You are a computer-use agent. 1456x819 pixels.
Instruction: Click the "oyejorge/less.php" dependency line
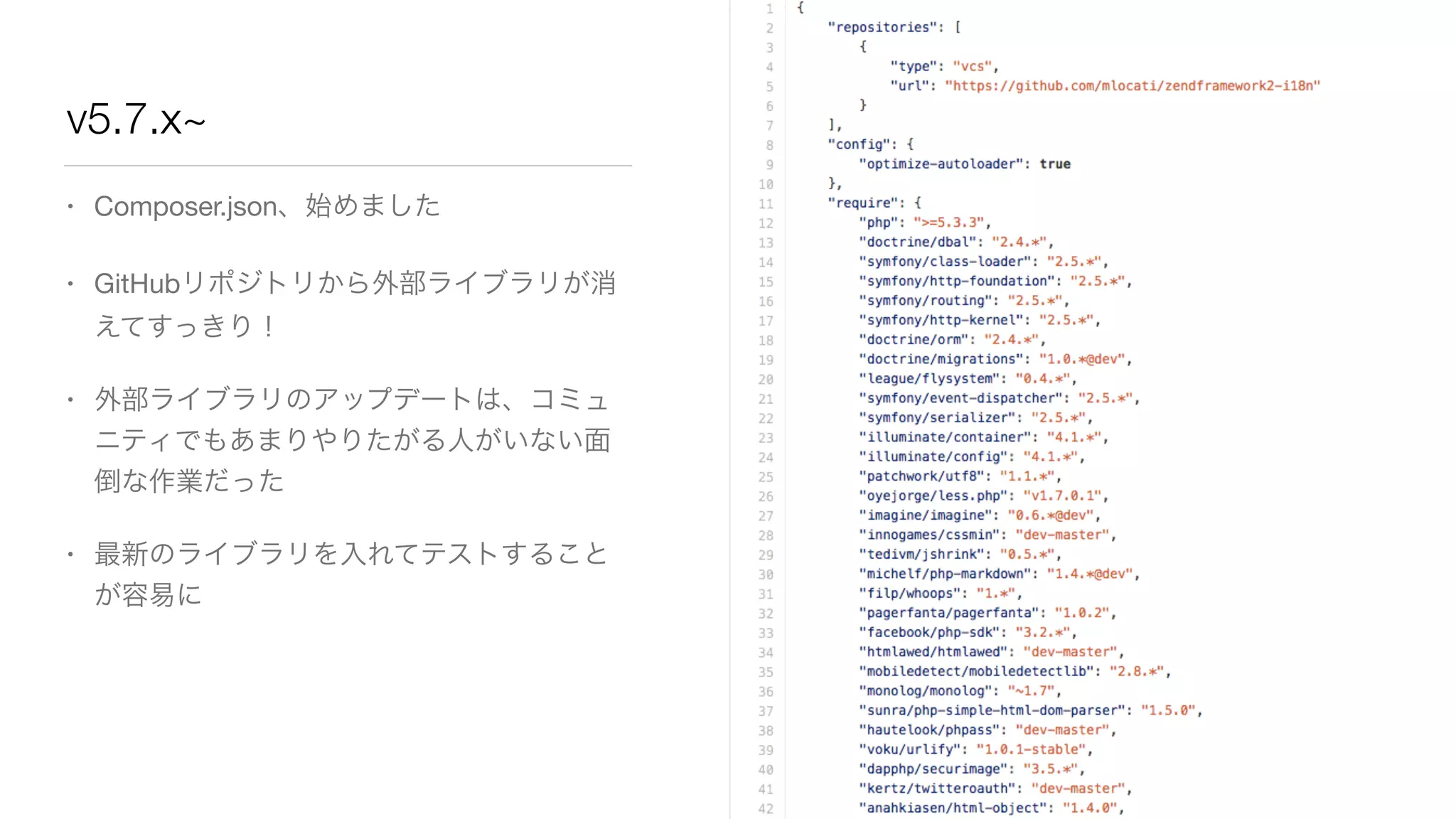(983, 496)
